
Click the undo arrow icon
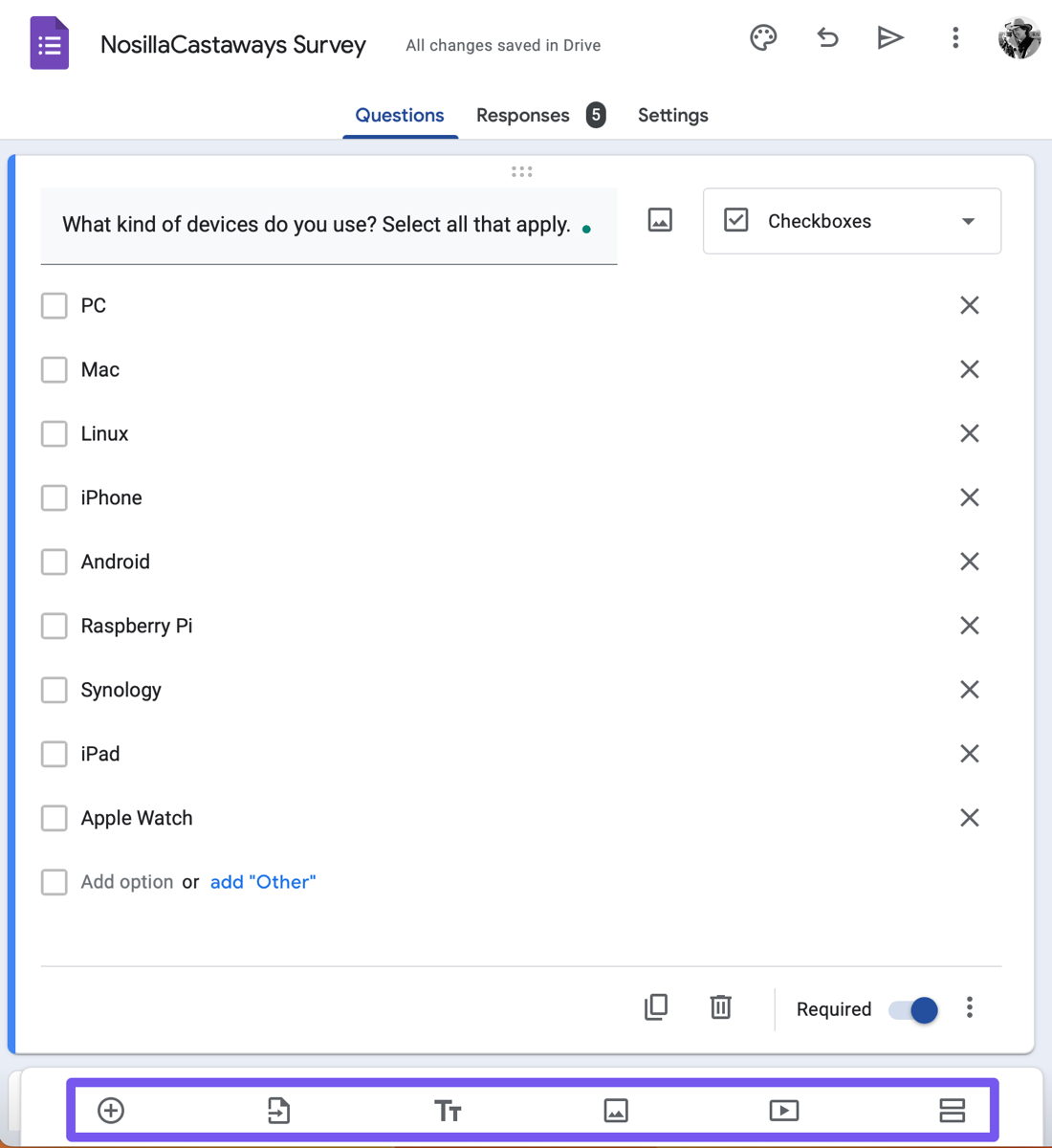827,38
